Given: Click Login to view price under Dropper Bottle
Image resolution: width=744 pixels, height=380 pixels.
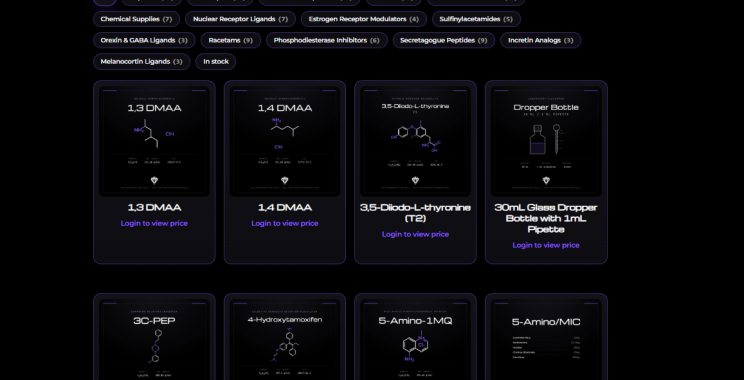Looking at the screenshot, I should point(546,245).
